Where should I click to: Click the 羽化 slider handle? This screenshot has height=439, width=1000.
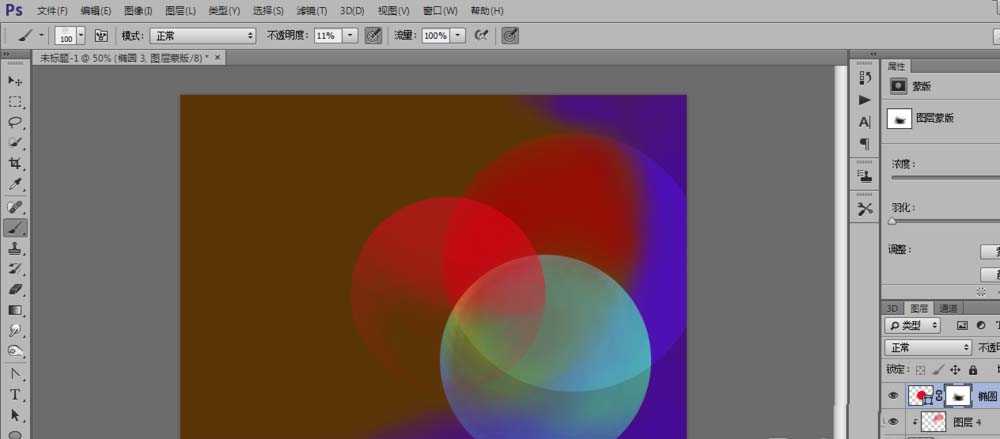[892, 222]
